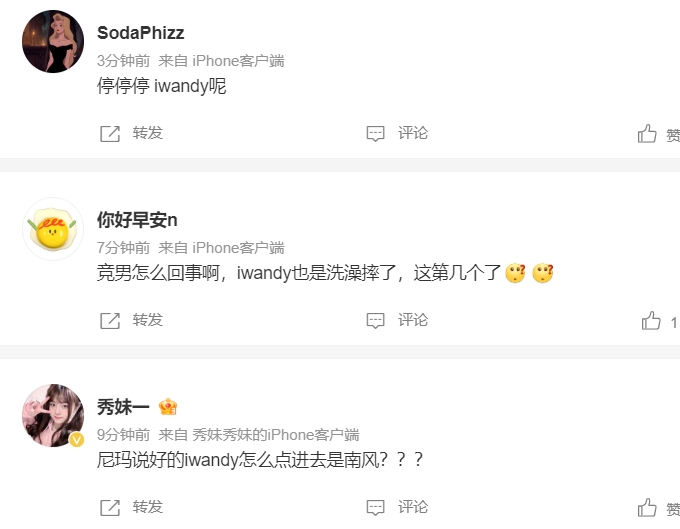The width and height of the screenshot is (680, 529).
Task: Like 秀妹一's post with thumbs-up icon
Action: pyautogui.click(x=647, y=507)
